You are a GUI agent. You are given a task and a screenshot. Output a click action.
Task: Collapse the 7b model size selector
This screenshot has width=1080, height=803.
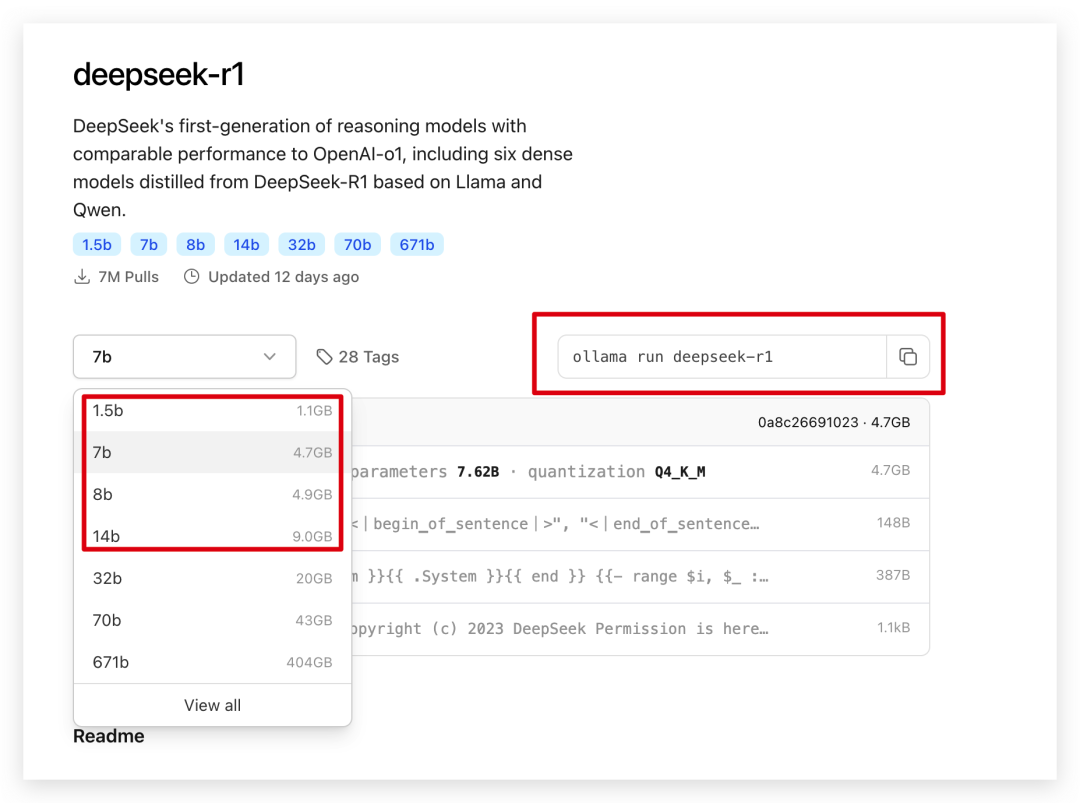pyautogui.click(x=184, y=356)
